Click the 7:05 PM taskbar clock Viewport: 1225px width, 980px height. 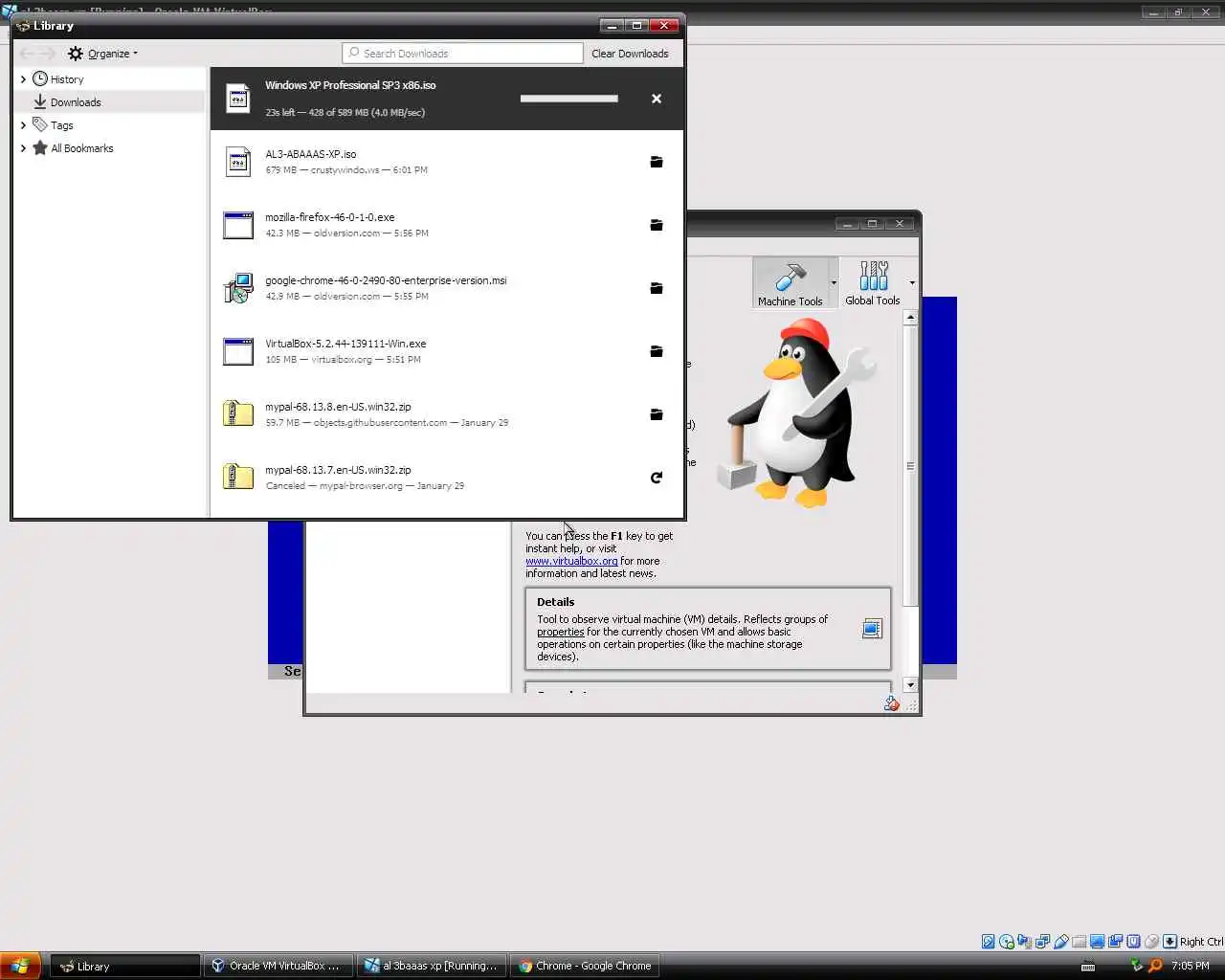[1191, 966]
